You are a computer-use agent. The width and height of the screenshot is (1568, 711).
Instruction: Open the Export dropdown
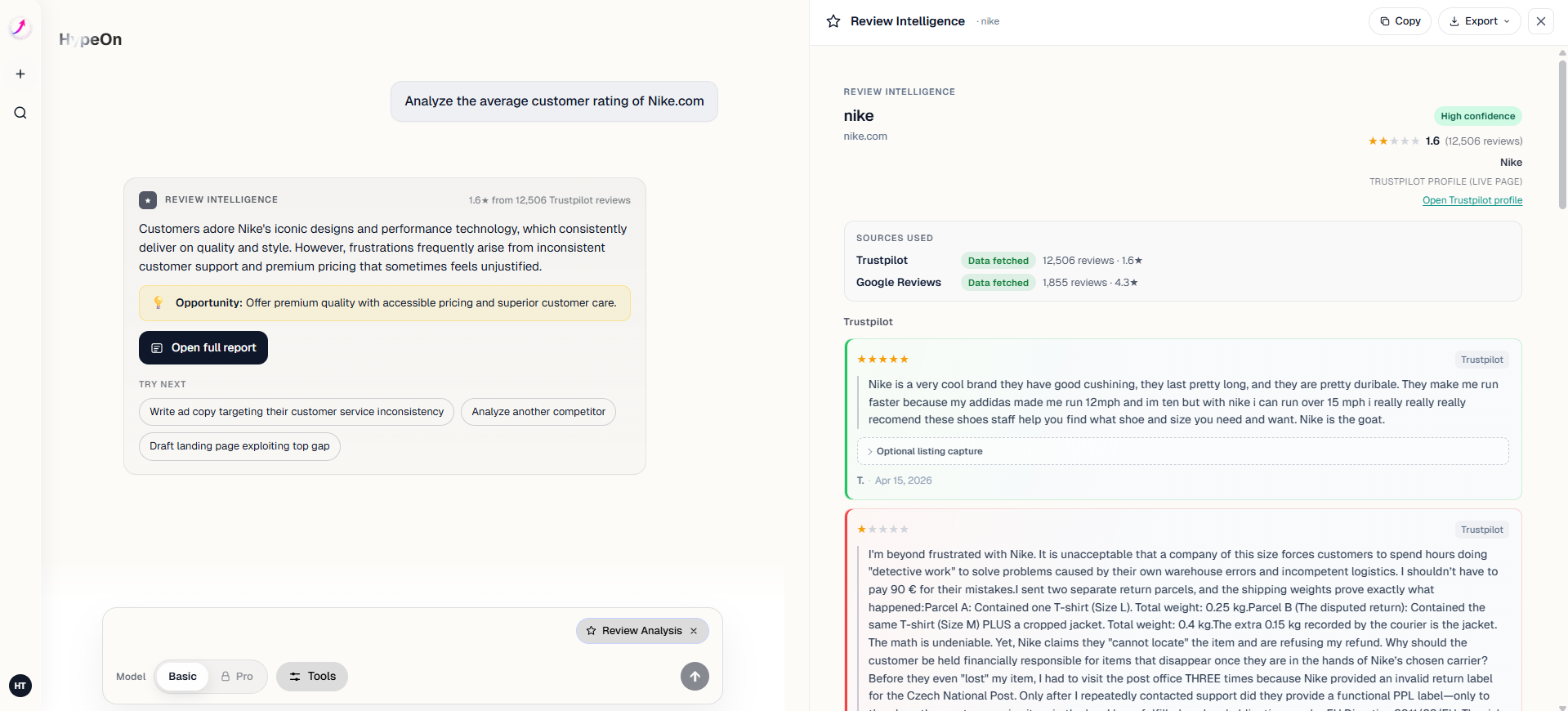1479,21
